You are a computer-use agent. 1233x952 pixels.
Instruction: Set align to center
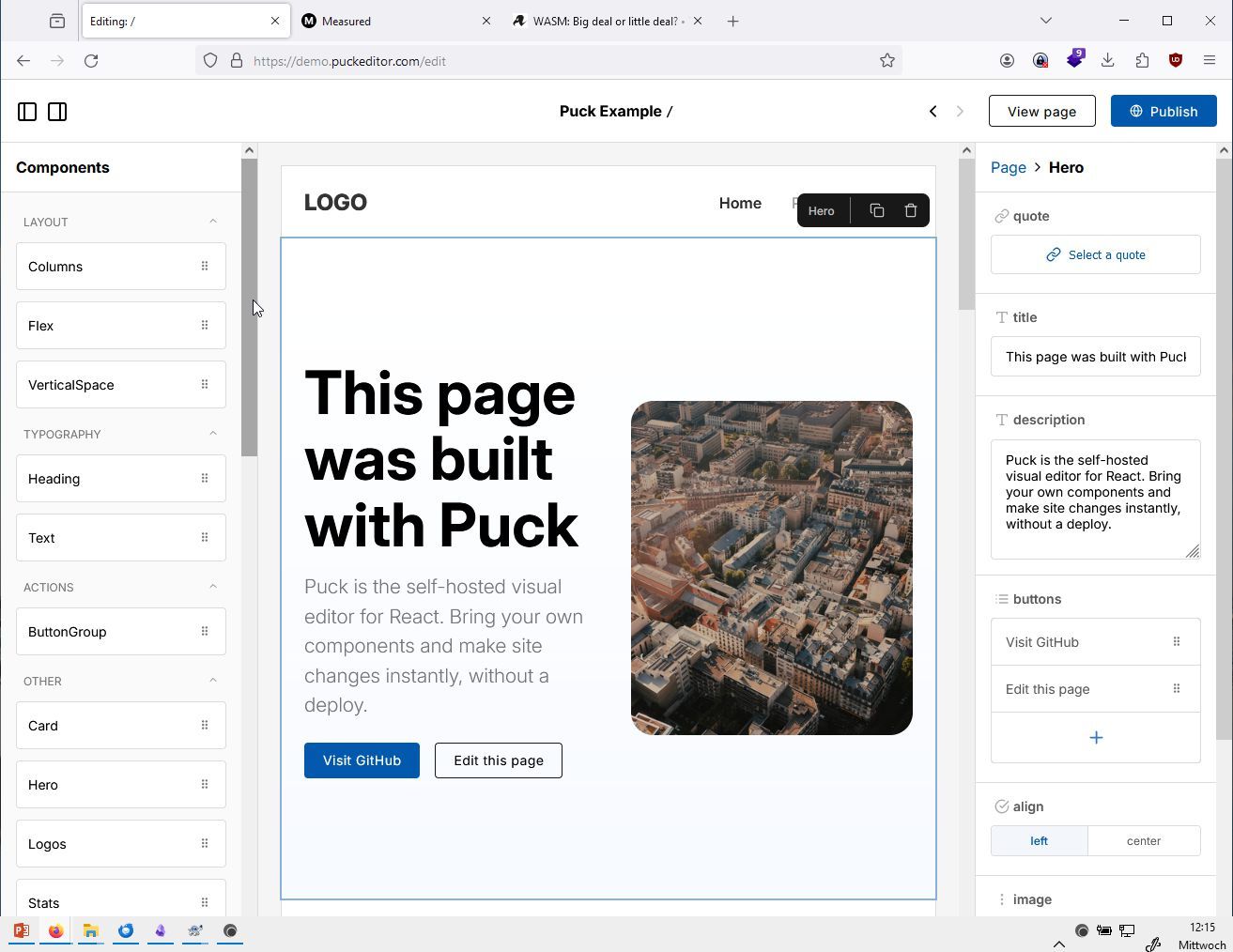pos(1144,841)
